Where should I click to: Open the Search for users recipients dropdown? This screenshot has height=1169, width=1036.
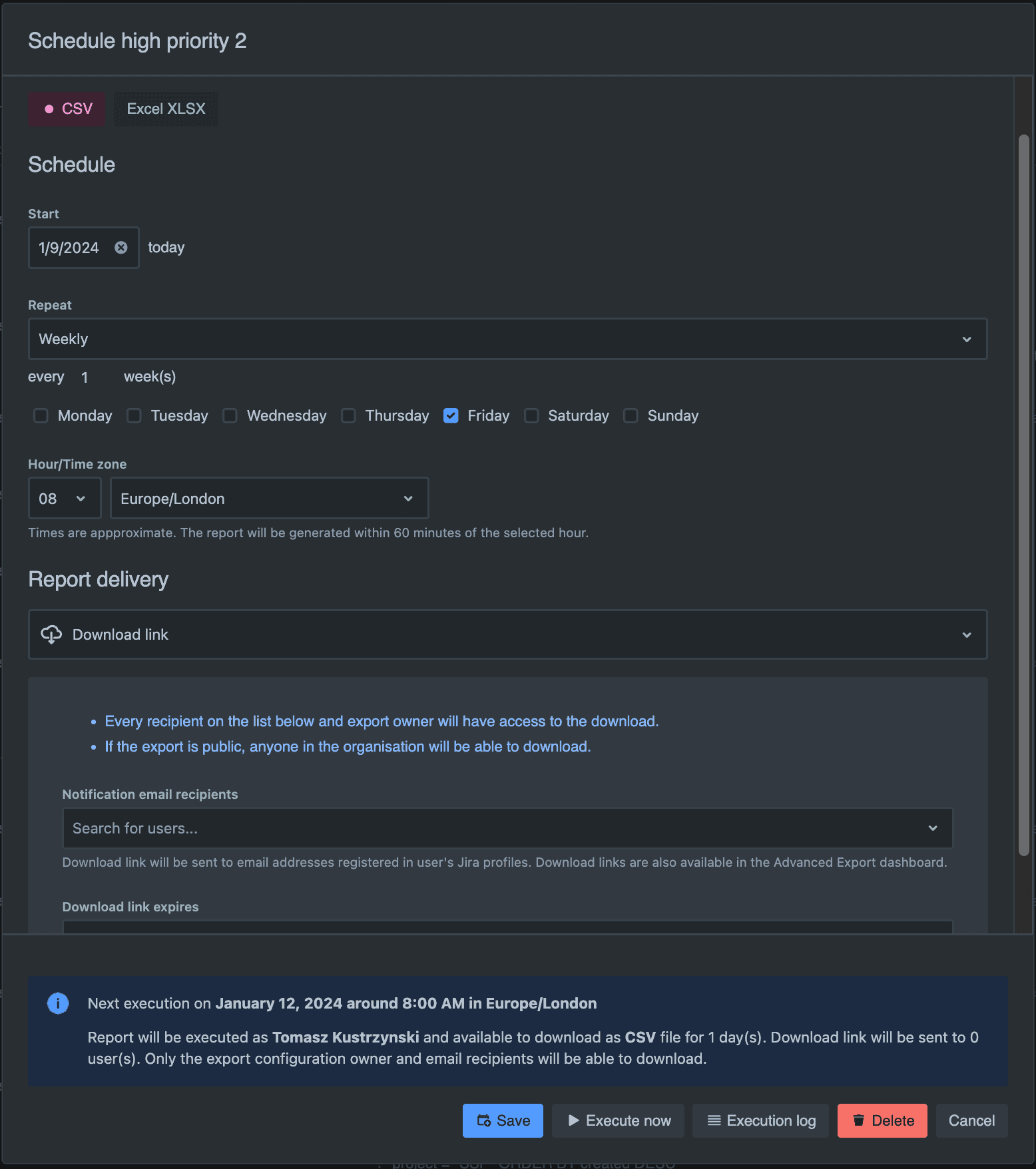point(507,828)
